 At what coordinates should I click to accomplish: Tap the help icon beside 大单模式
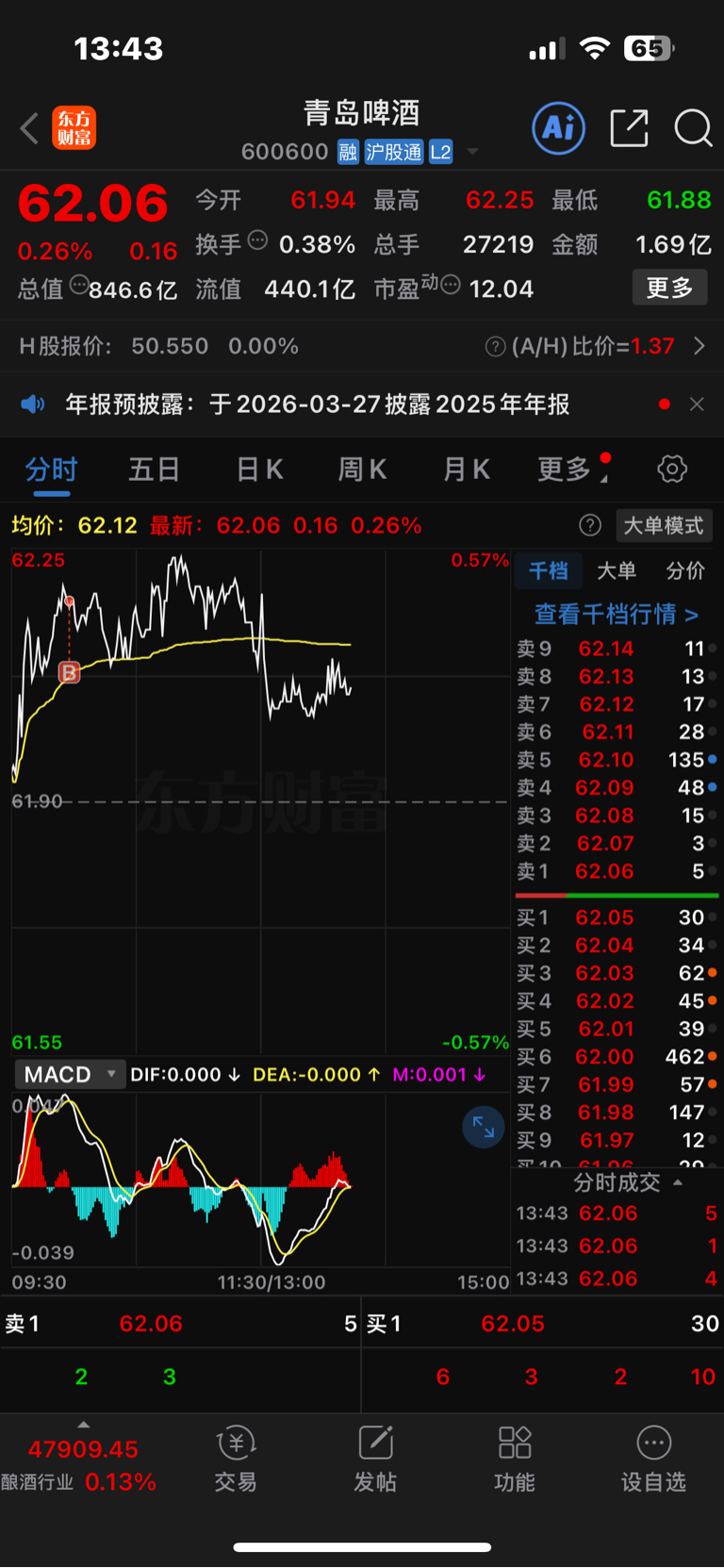(x=590, y=525)
